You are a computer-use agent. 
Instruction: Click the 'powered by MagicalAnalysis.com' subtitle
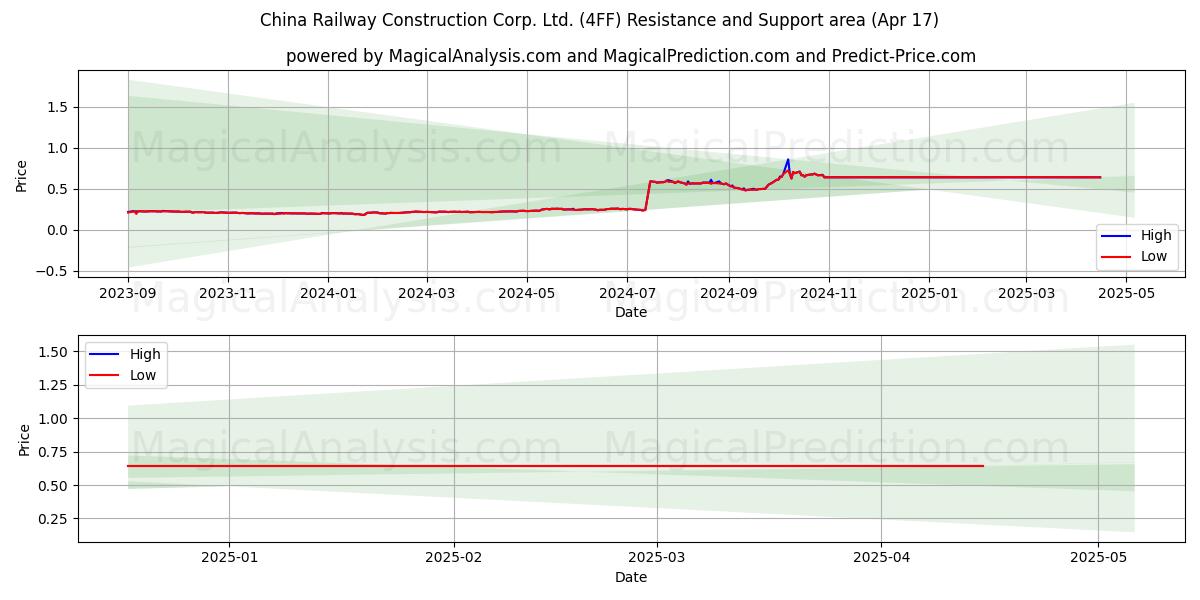pos(631,56)
